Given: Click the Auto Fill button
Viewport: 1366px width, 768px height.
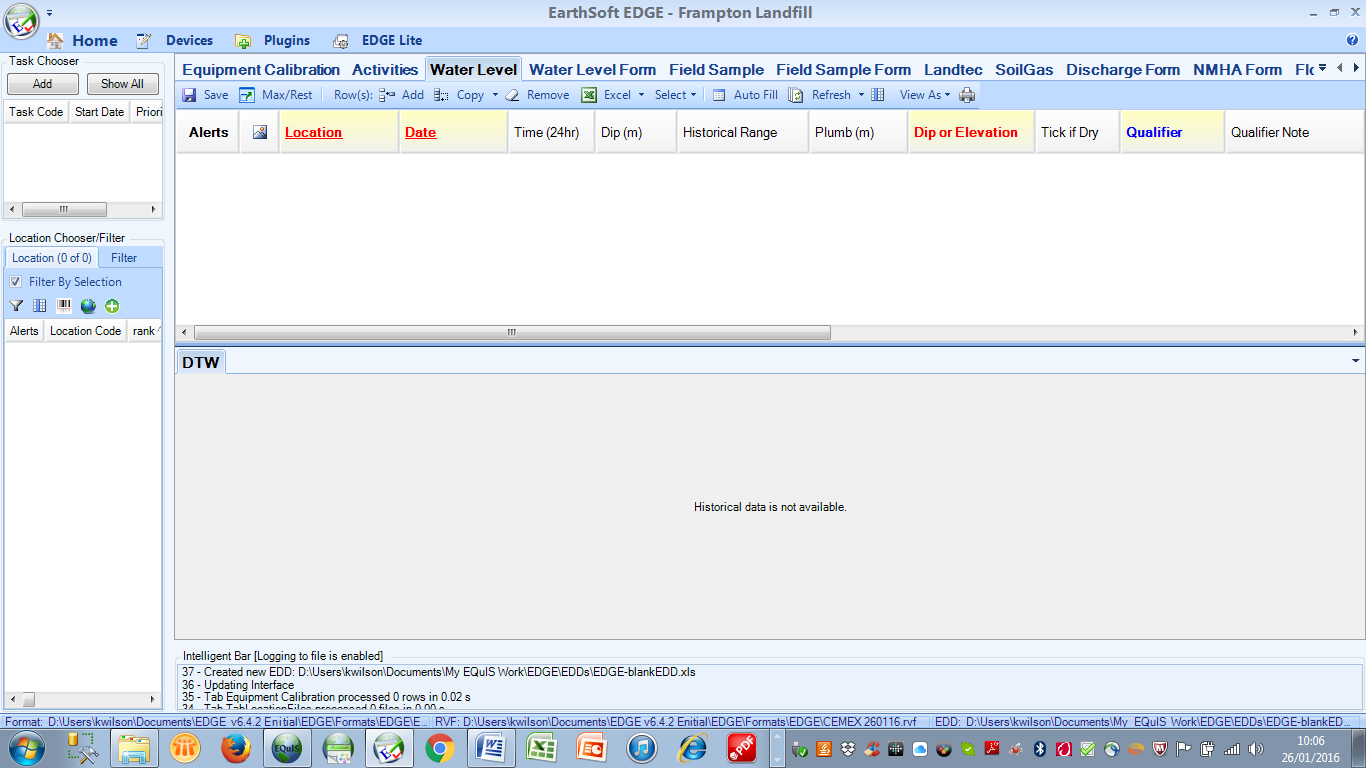Looking at the screenshot, I should pos(745,95).
